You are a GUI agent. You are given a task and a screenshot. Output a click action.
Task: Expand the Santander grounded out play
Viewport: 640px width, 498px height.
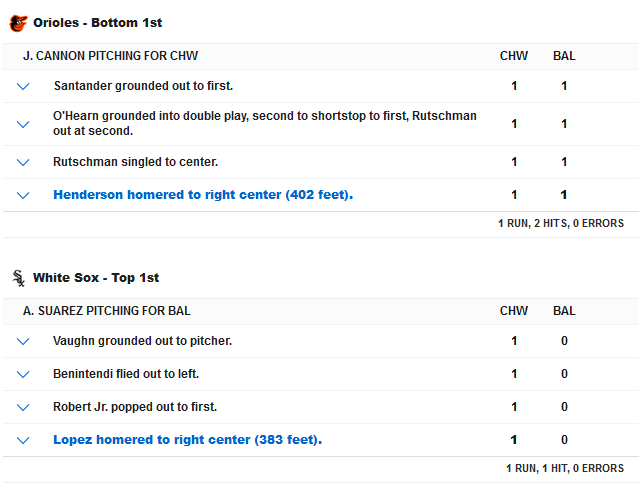click(23, 86)
